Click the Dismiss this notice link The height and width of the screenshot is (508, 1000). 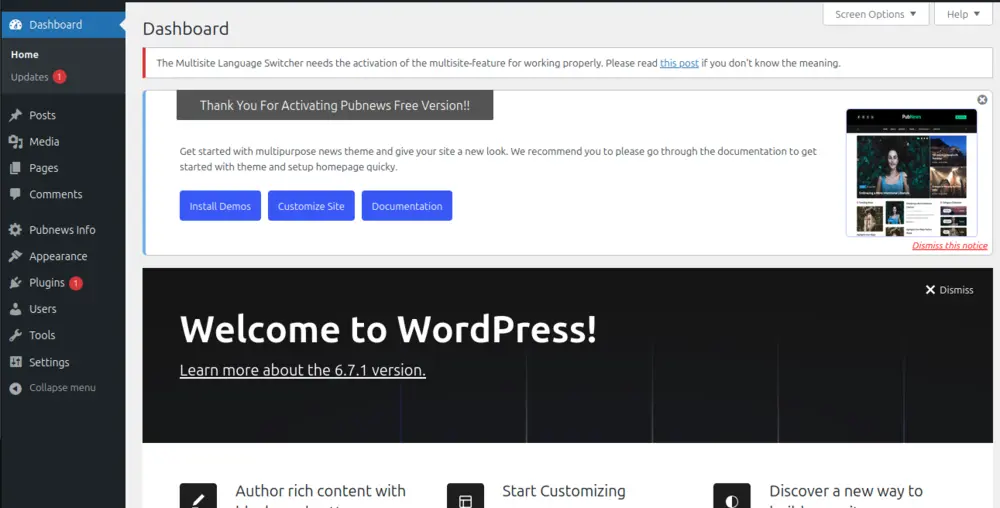tap(950, 246)
